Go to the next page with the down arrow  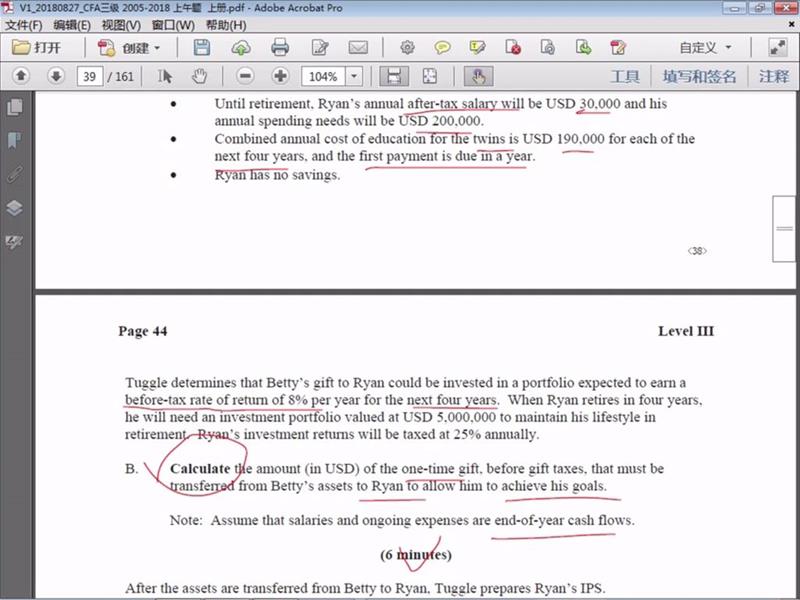point(56,76)
